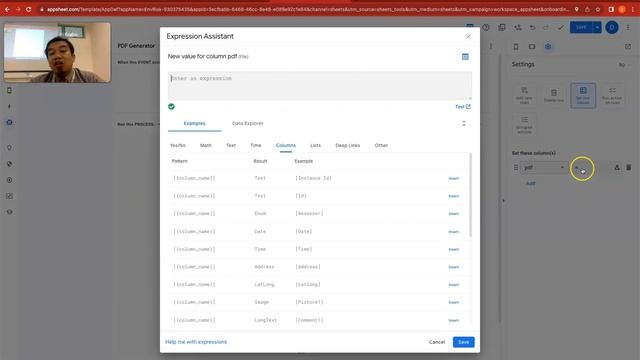Image resolution: width=640 pixels, height=360 pixels.
Task: Select the Math category tab
Action: pyautogui.click(x=206, y=145)
